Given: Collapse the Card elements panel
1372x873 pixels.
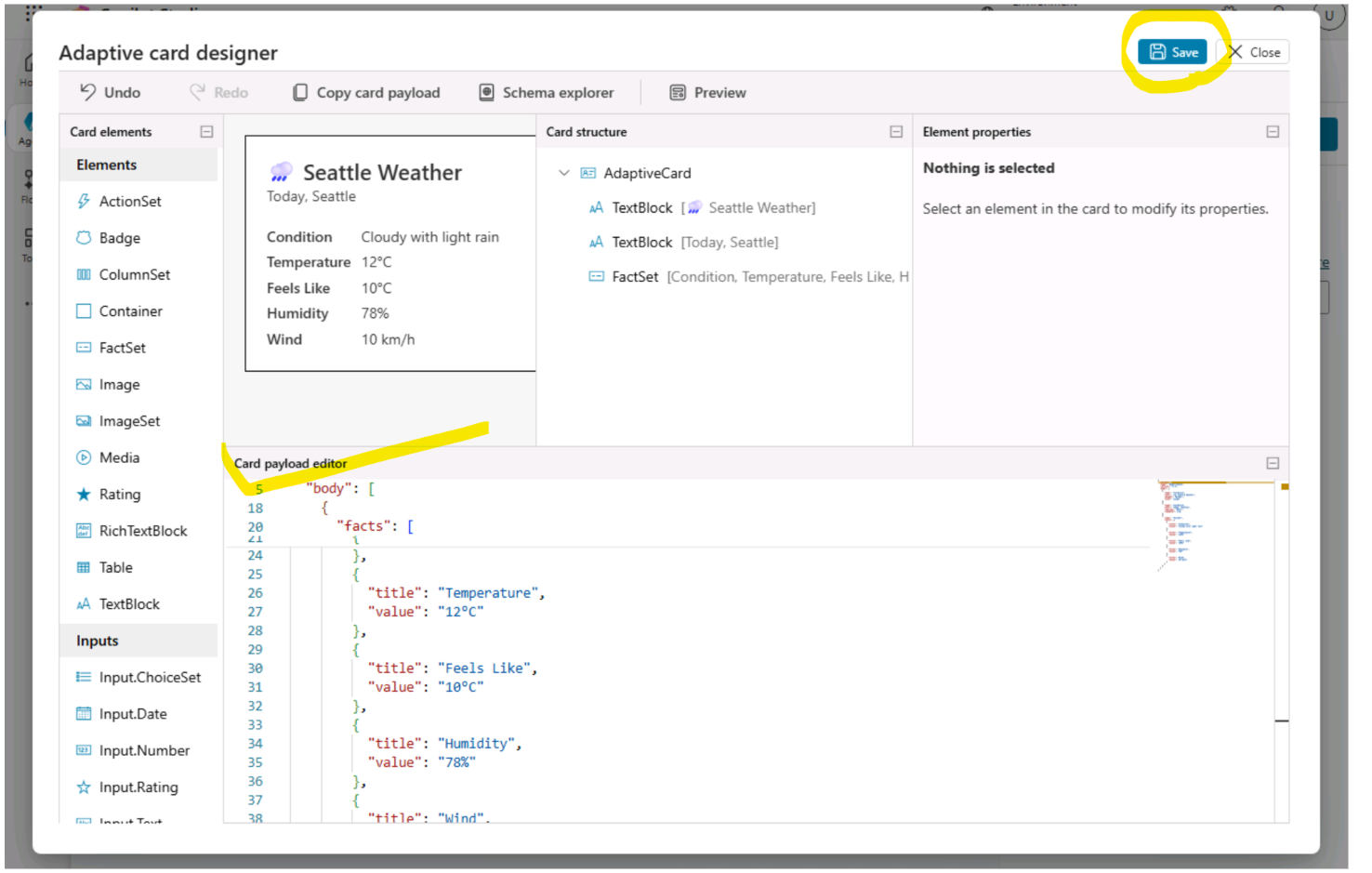Looking at the screenshot, I should pyautogui.click(x=206, y=132).
